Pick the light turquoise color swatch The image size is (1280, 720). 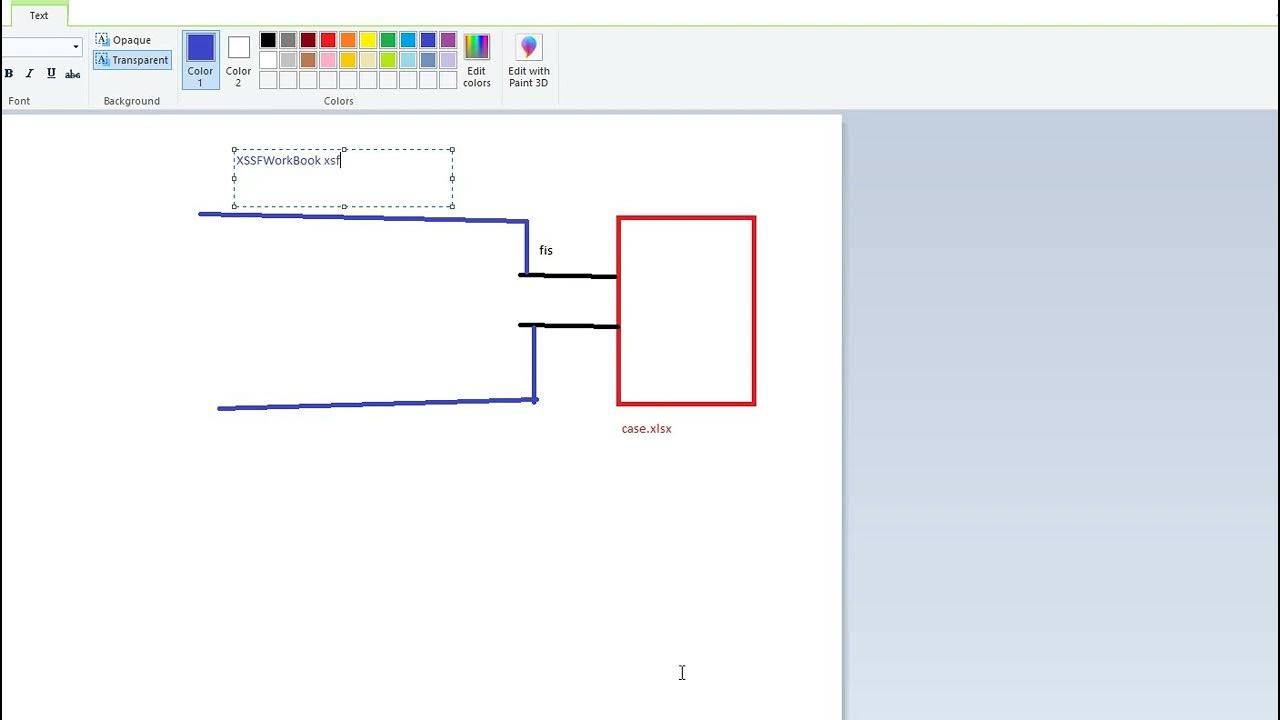tap(408, 60)
